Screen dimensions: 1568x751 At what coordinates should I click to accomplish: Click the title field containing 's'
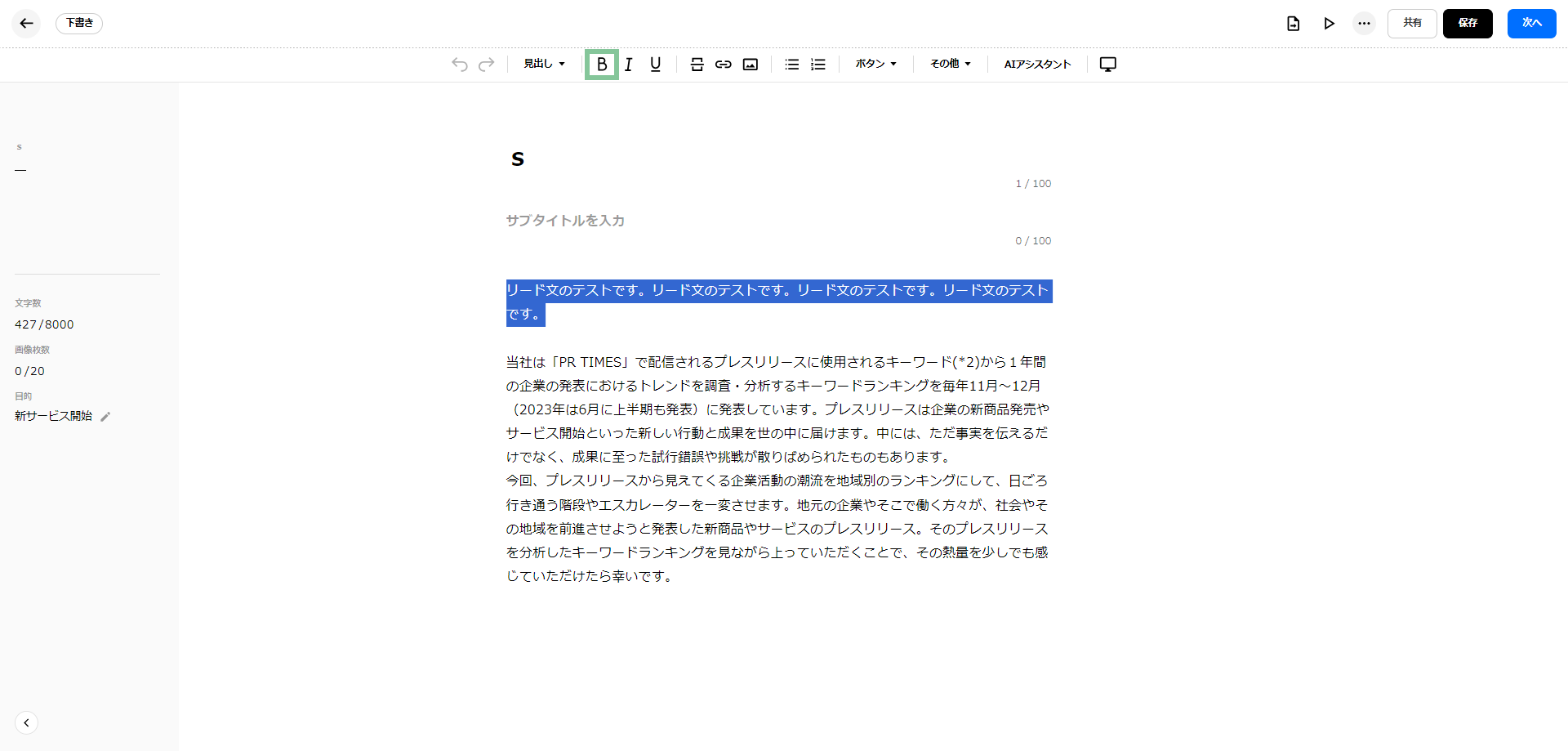pos(778,159)
